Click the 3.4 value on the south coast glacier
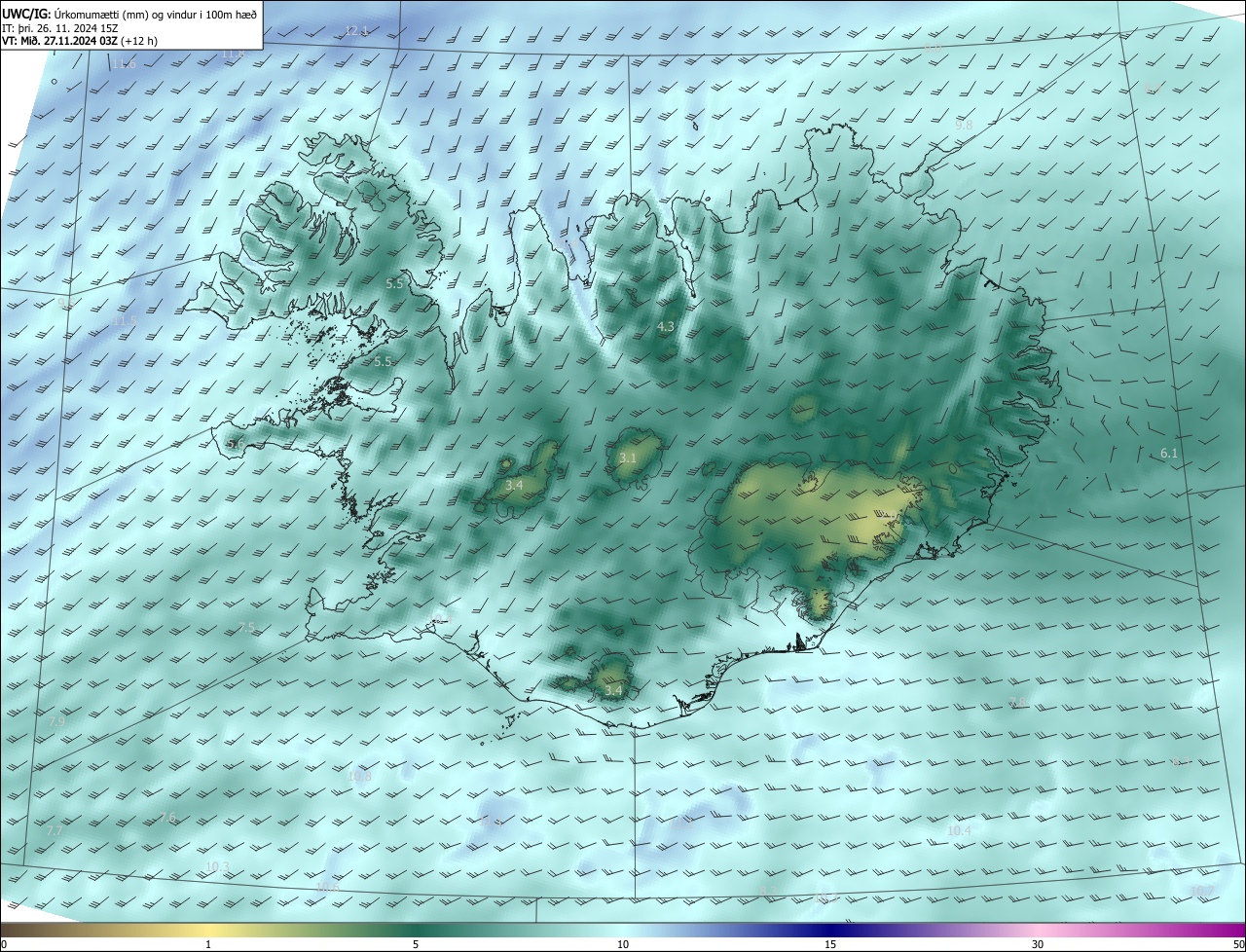 point(613,690)
